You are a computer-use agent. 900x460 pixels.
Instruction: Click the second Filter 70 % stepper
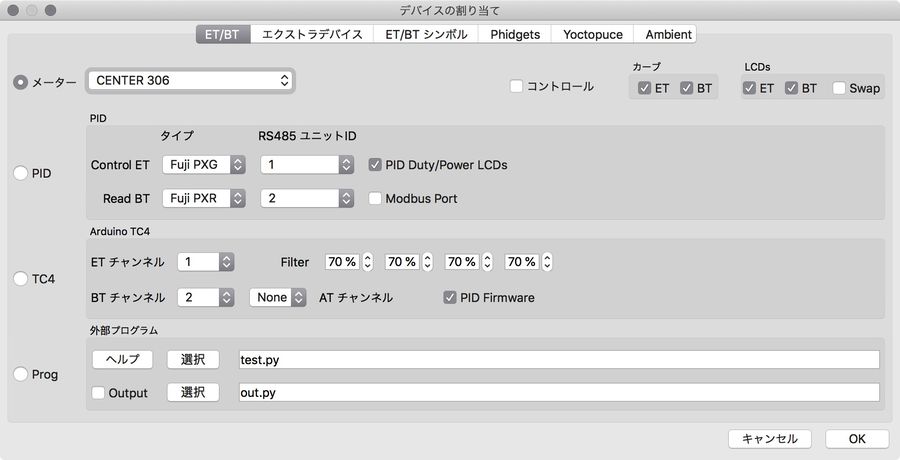pos(428,262)
